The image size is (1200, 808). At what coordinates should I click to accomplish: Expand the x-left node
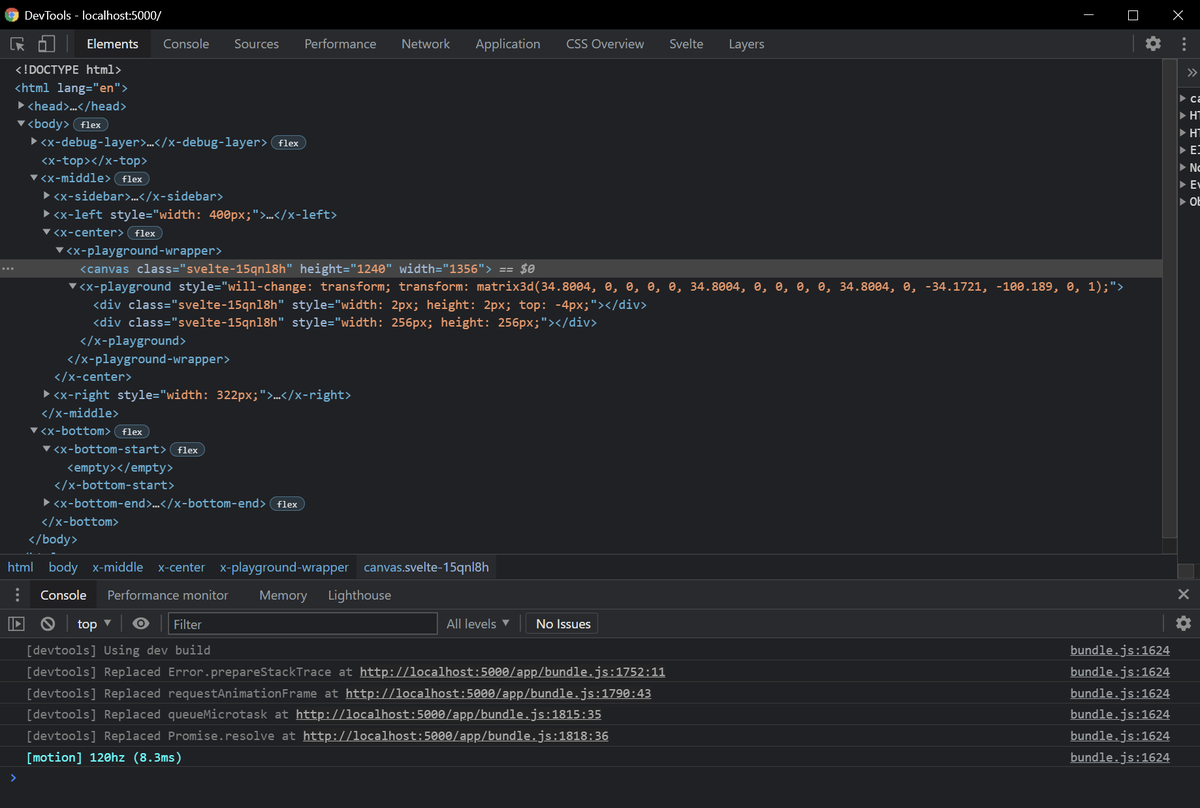[x=47, y=214]
